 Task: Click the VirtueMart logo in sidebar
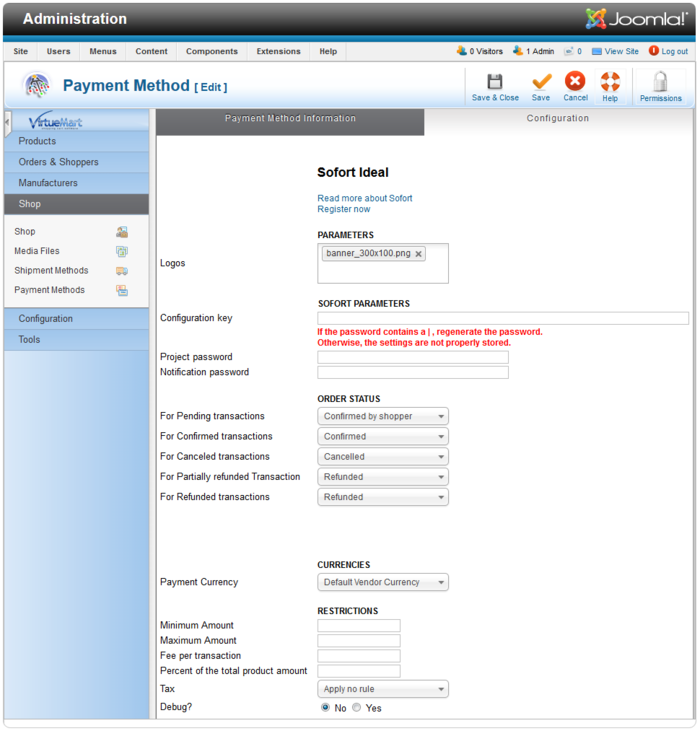pos(55,122)
